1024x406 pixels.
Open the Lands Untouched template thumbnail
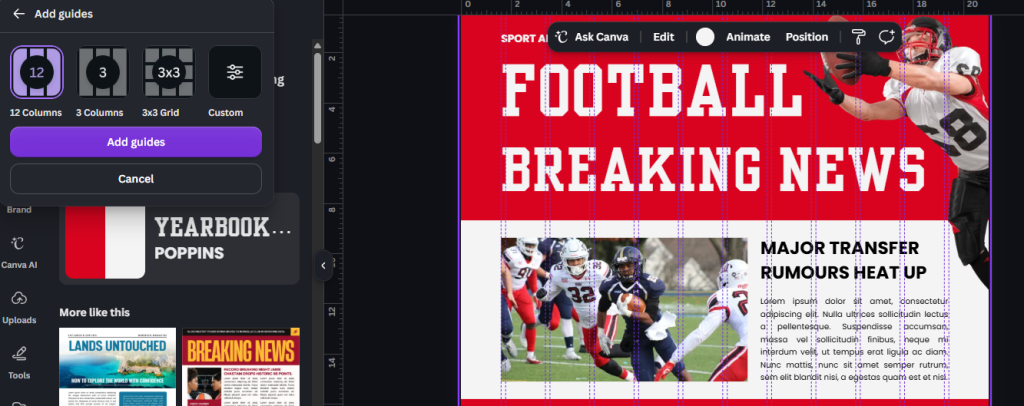(x=118, y=367)
